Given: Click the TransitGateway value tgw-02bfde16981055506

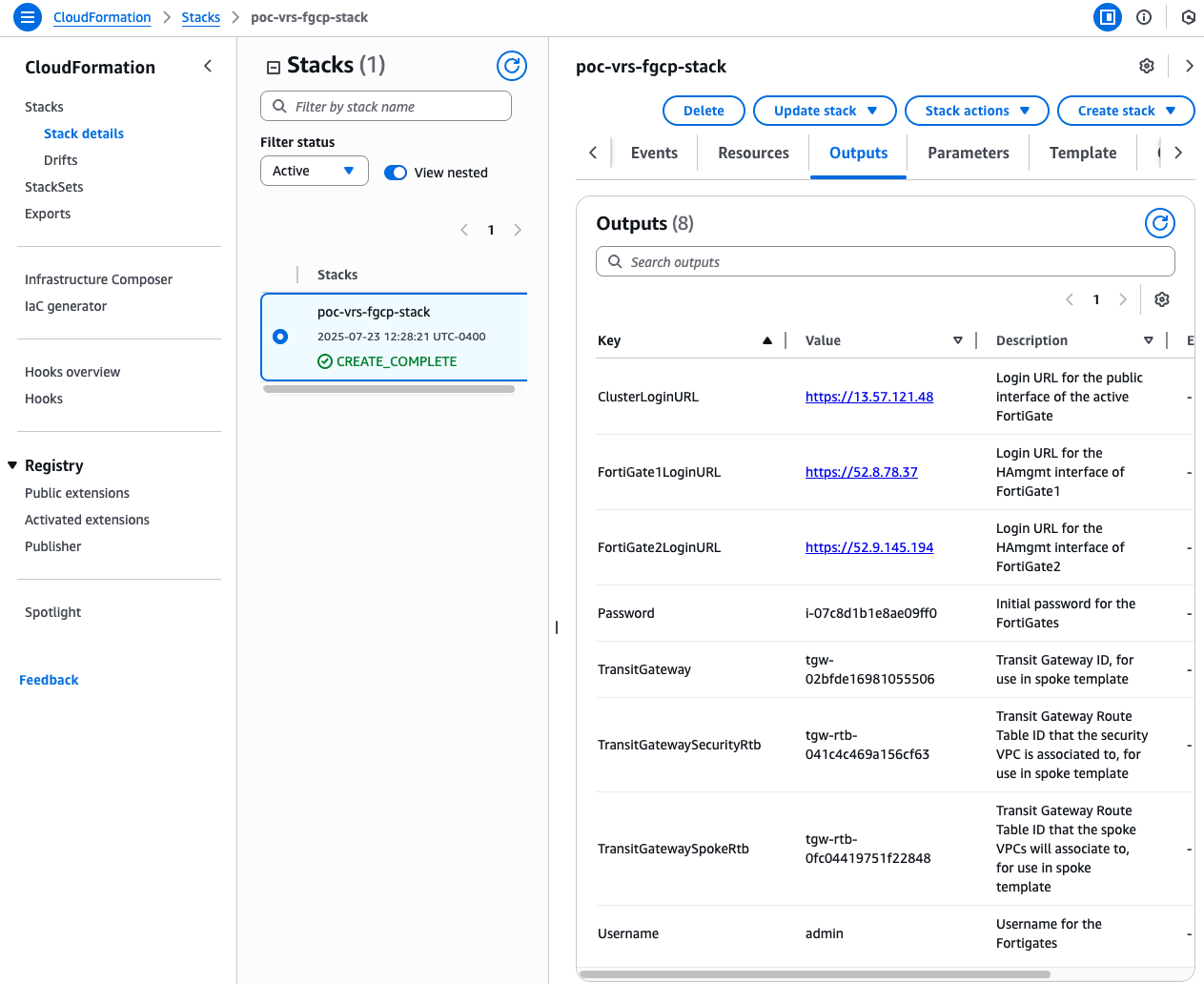Looking at the screenshot, I should coord(870,669).
